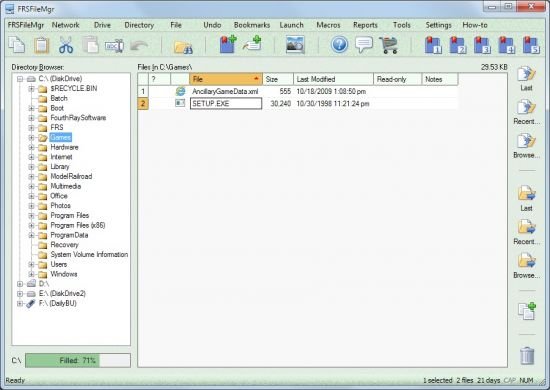This screenshot has width=550, height=390.
Task: Click the top copy-to Recent icon
Action: pos(526,107)
